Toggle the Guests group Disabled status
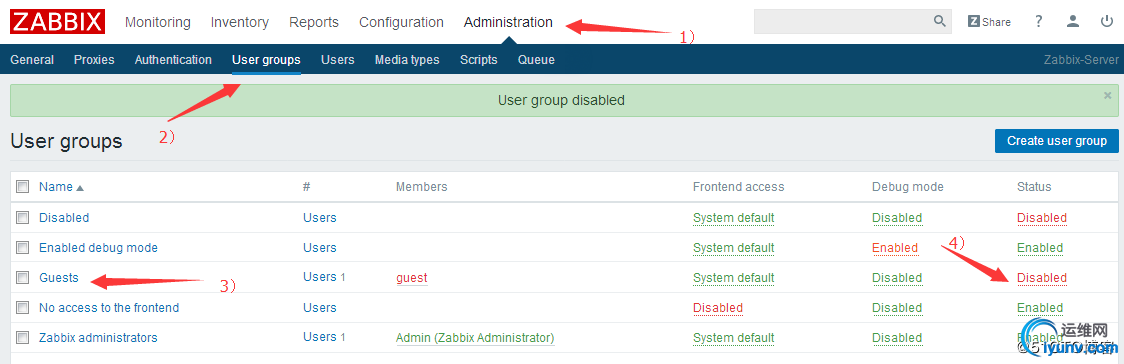This screenshot has height=364, width=1124. tap(1042, 277)
